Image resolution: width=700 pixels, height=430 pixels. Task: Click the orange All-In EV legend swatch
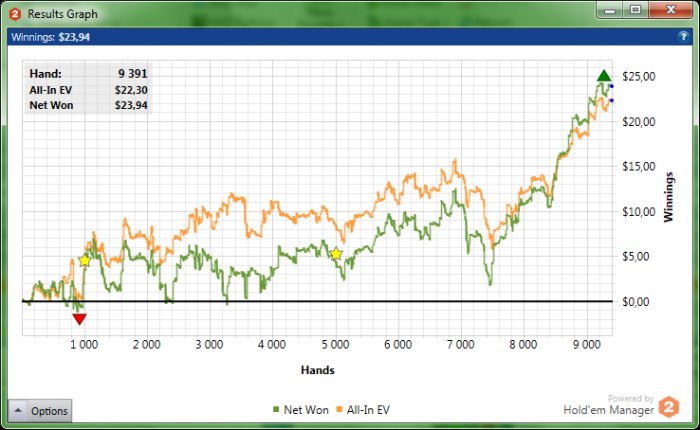pos(339,409)
